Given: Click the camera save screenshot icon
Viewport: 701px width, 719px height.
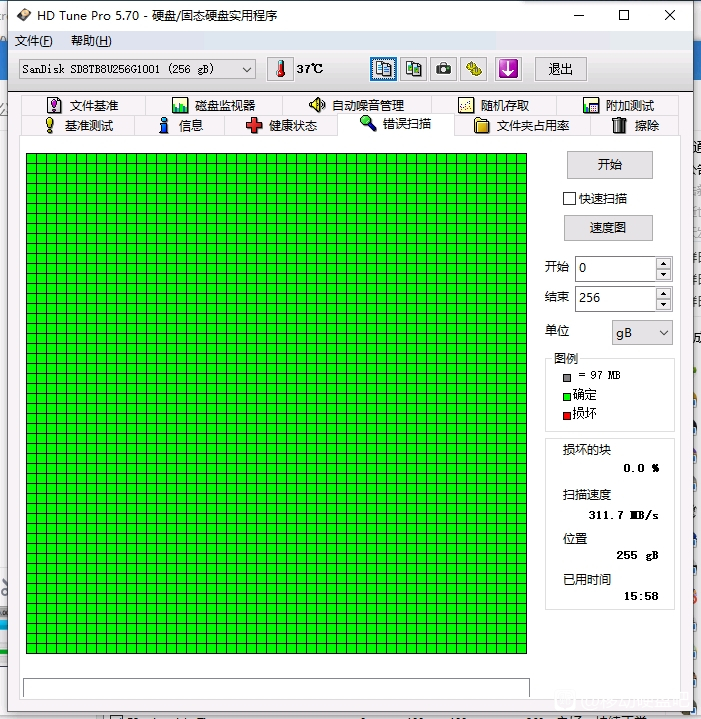Looking at the screenshot, I should click(x=443, y=69).
